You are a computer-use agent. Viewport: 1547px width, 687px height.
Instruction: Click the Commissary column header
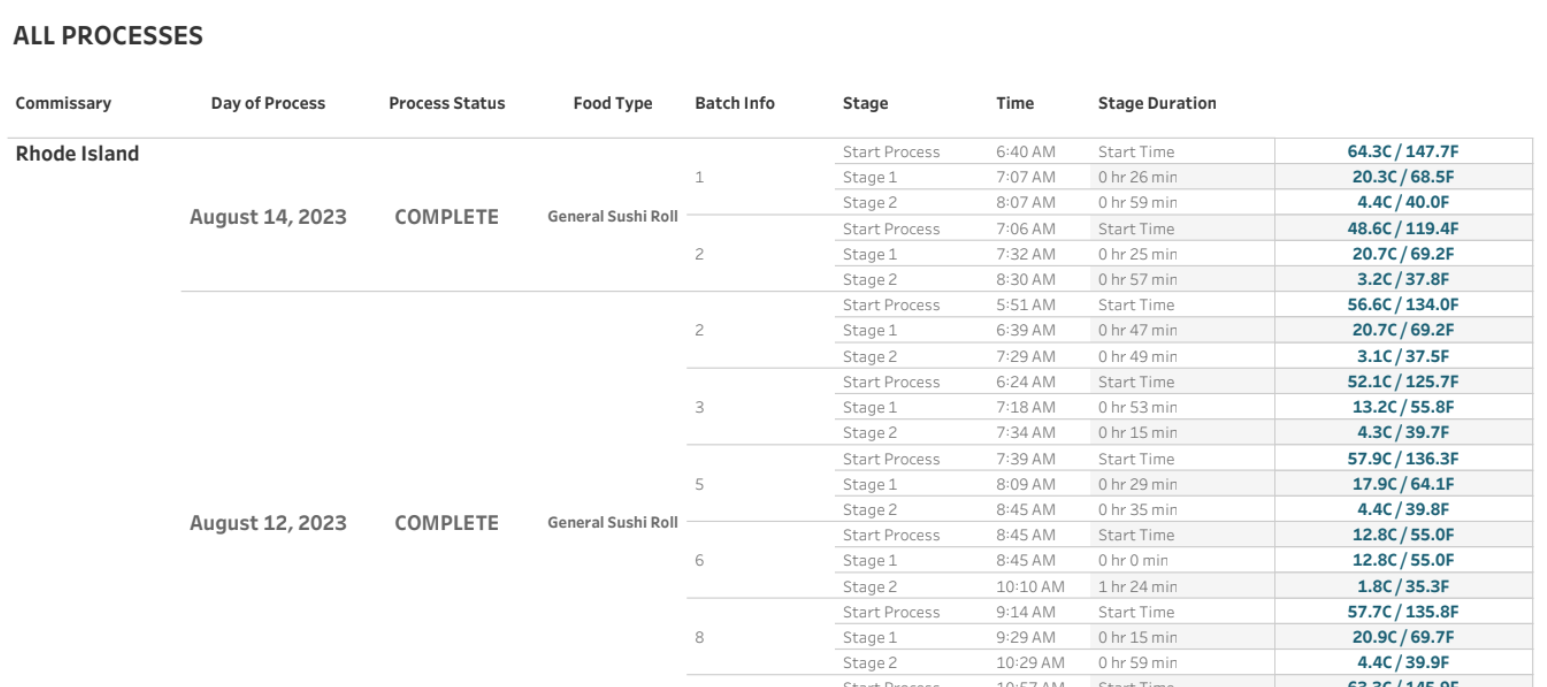pyautogui.click(x=63, y=103)
